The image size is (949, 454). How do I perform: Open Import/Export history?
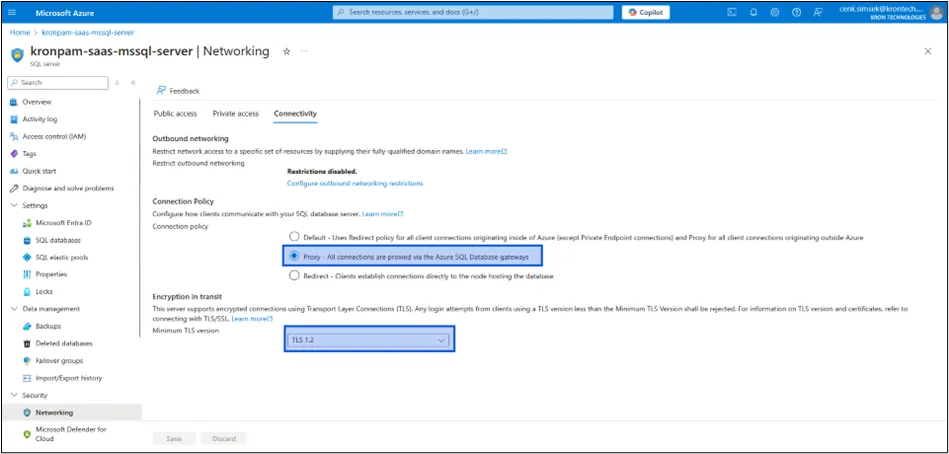point(68,378)
